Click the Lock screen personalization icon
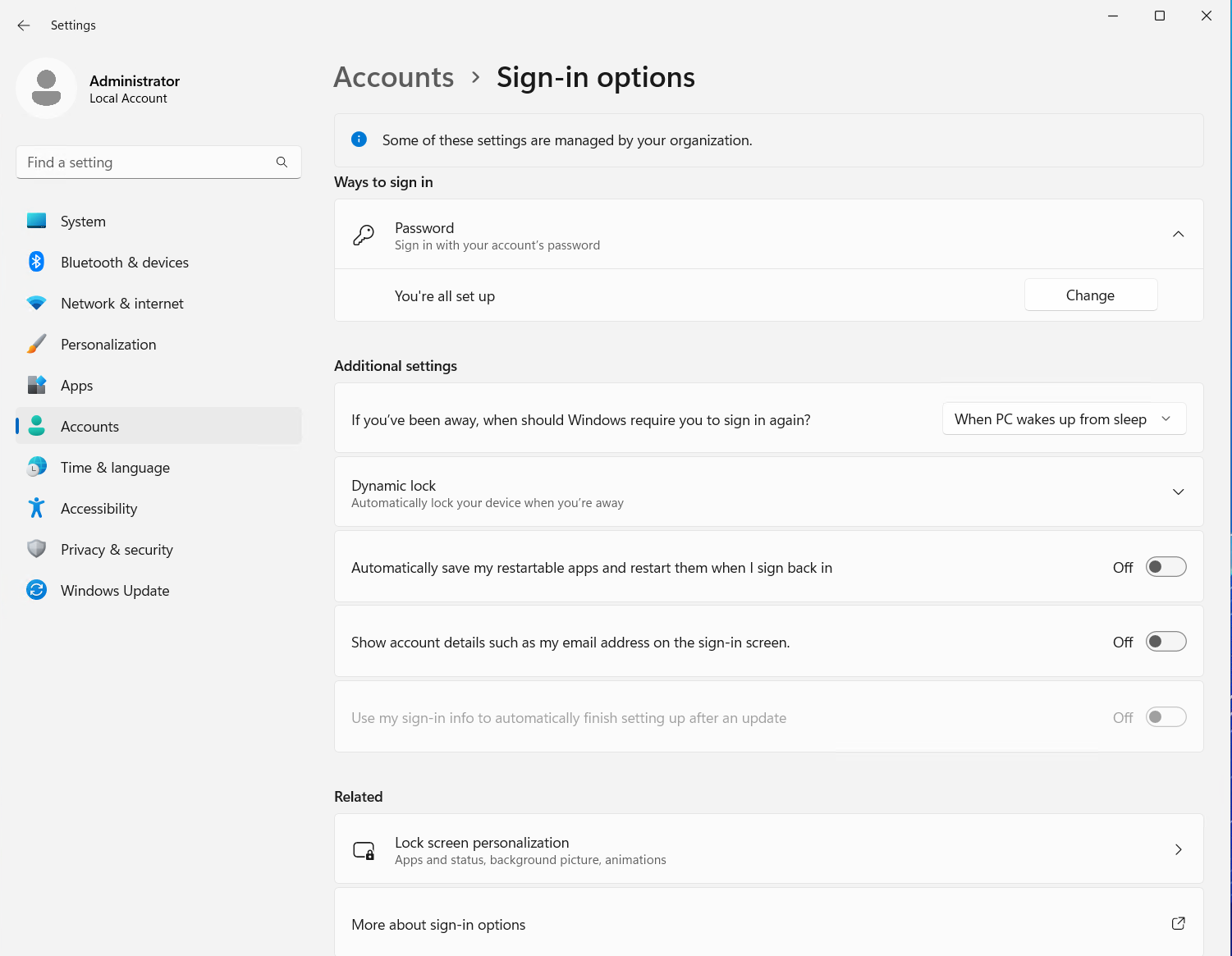The width and height of the screenshot is (1232, 956). click(x=364, y=850)
